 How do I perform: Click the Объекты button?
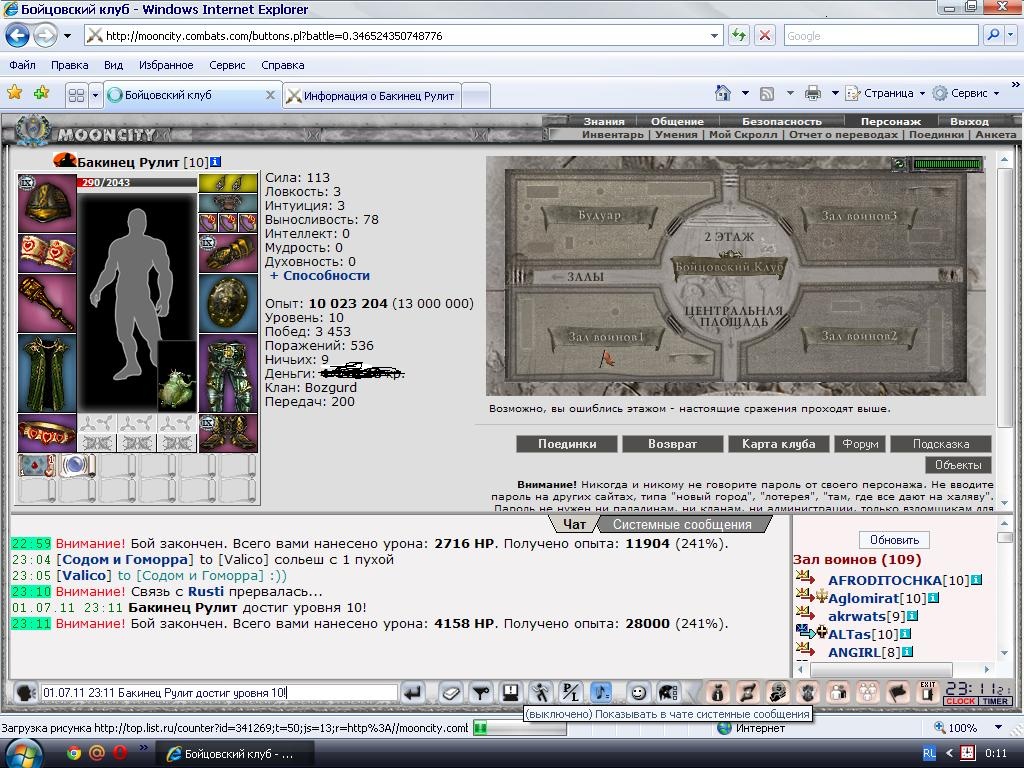click(958, 465)
